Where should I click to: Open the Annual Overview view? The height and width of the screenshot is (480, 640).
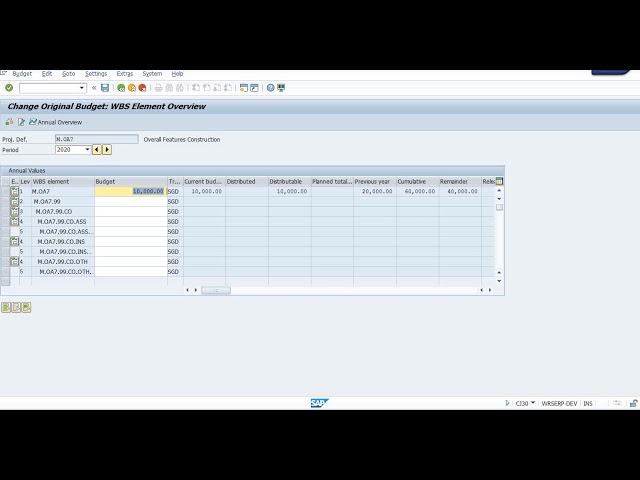(x=56, y=122)
